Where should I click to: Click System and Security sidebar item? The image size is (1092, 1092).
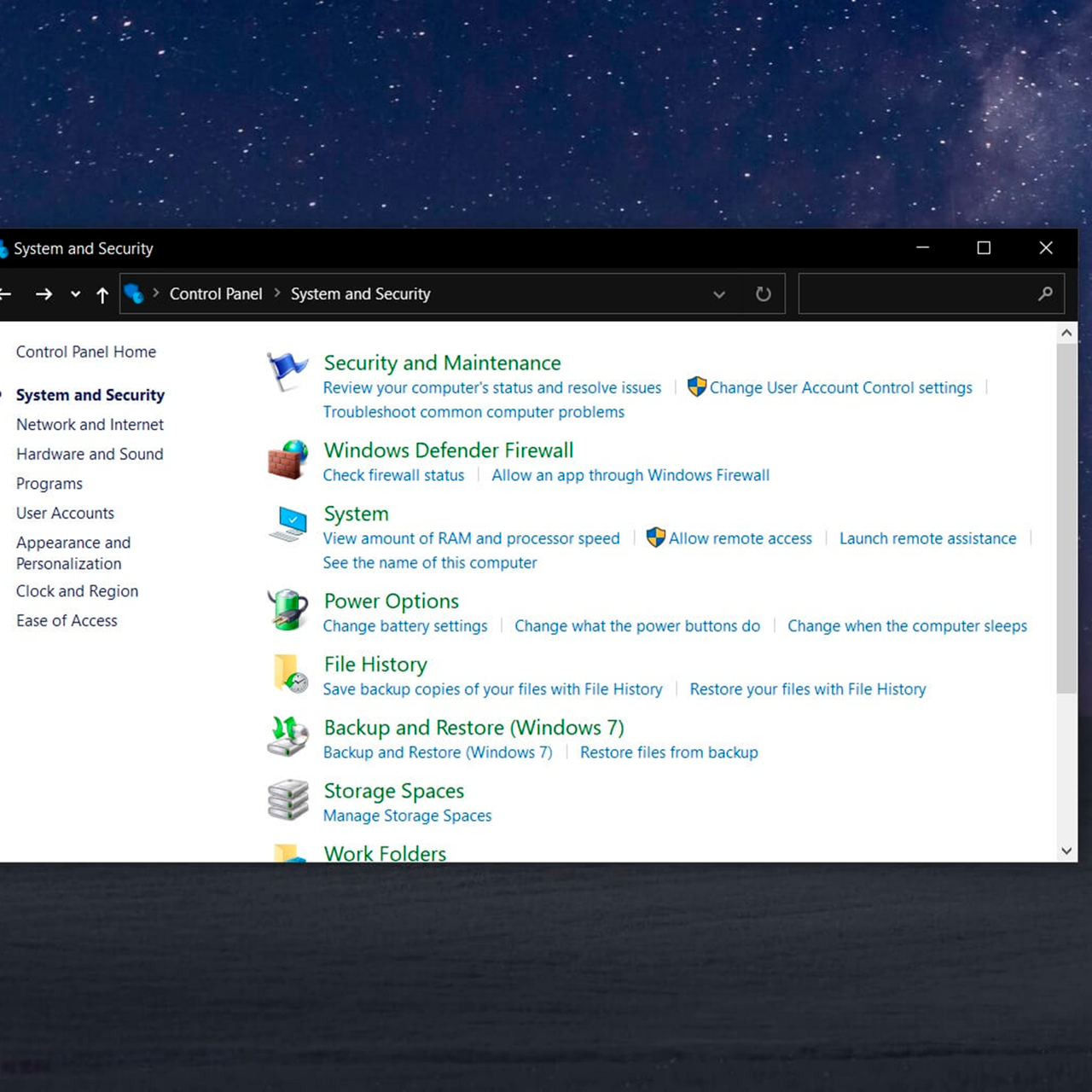(x=90, y=395)
